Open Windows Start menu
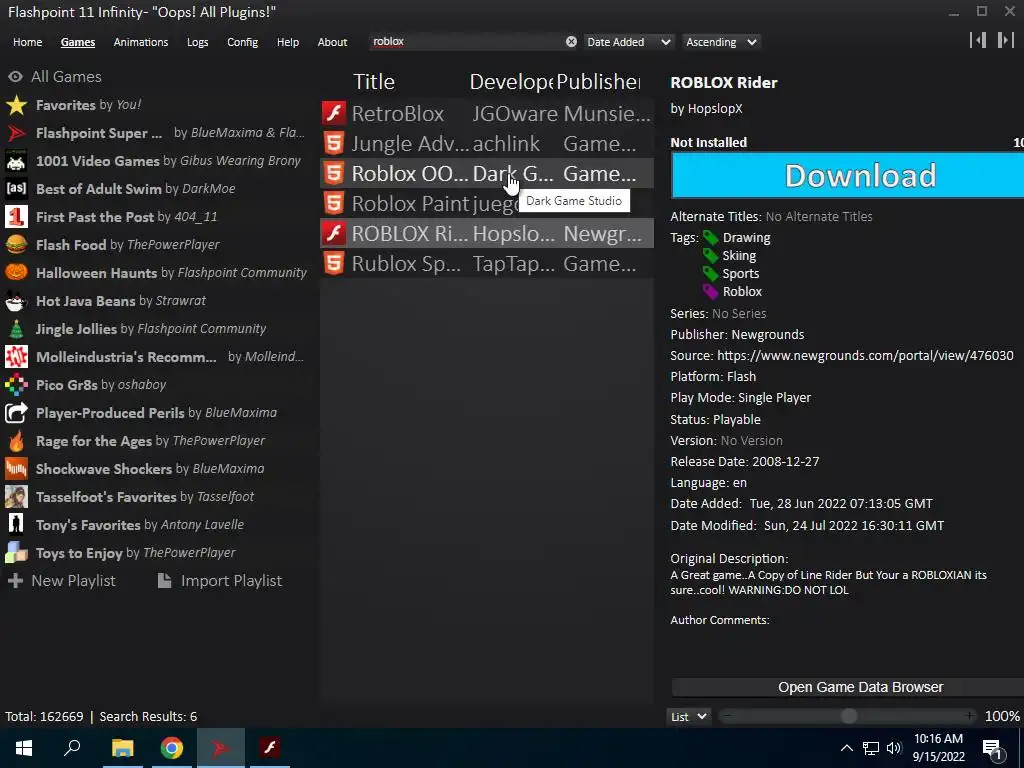The width and height of the screenshot is (1024, 768). [x=24, y=748]
